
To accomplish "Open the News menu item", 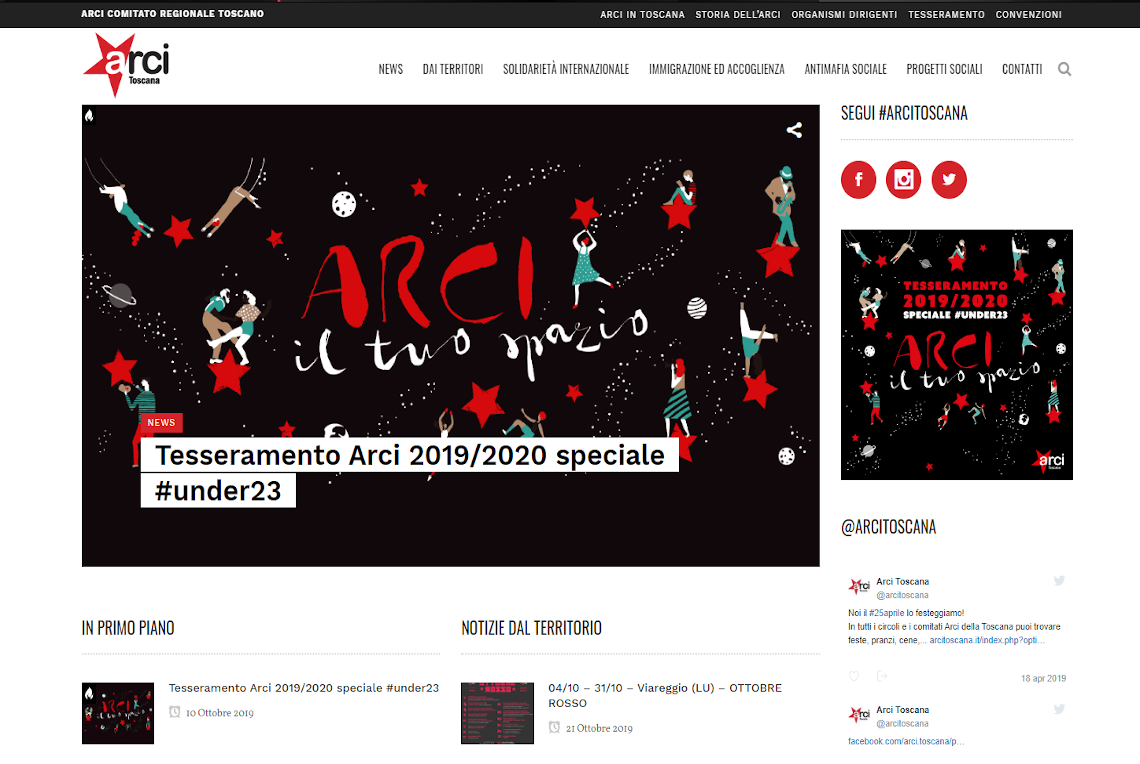I will (390, 69).
